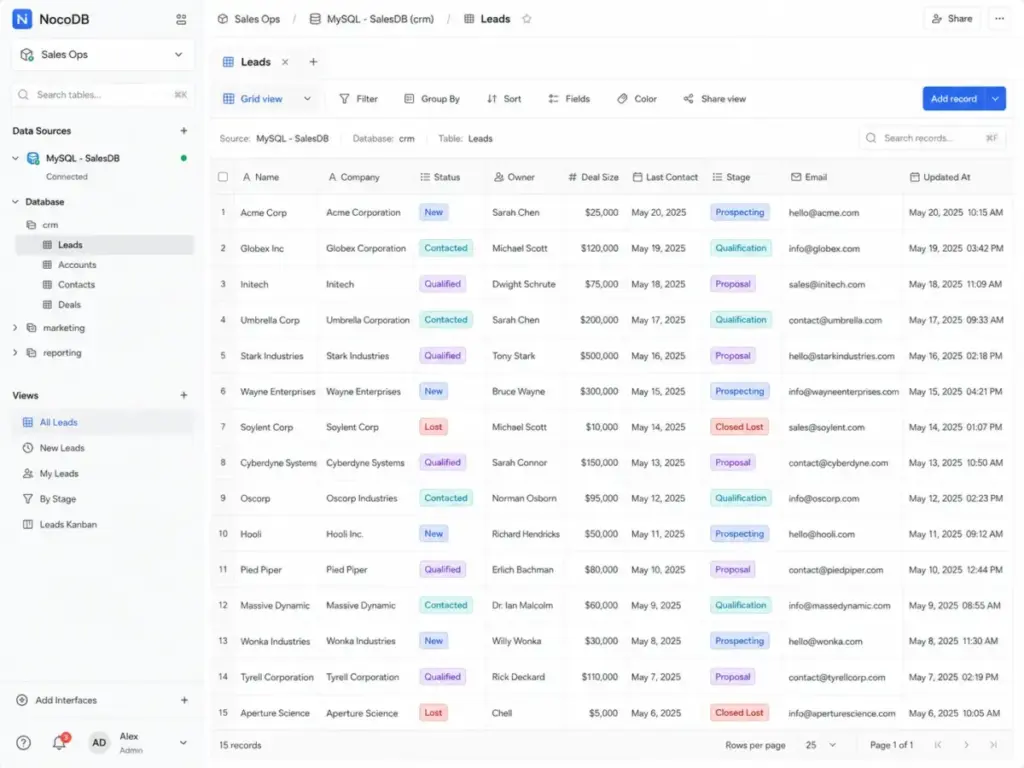Click the Deal Size column header
The width and height of the screenshot is (1024, 768).
point(593,177)
